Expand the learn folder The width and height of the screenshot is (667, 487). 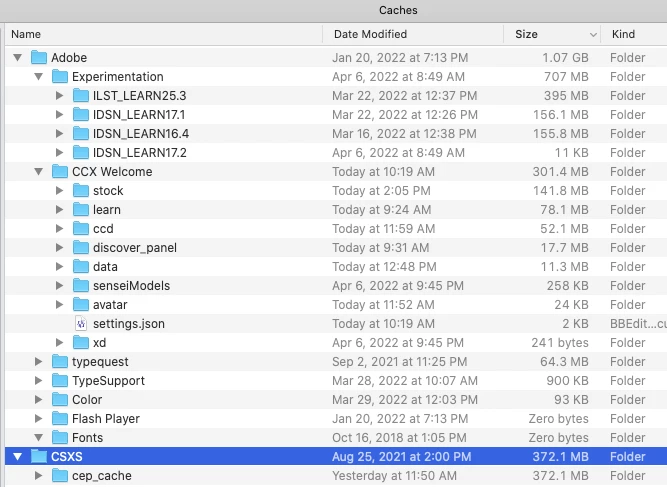pyautogui.click(x=60, y=210)
